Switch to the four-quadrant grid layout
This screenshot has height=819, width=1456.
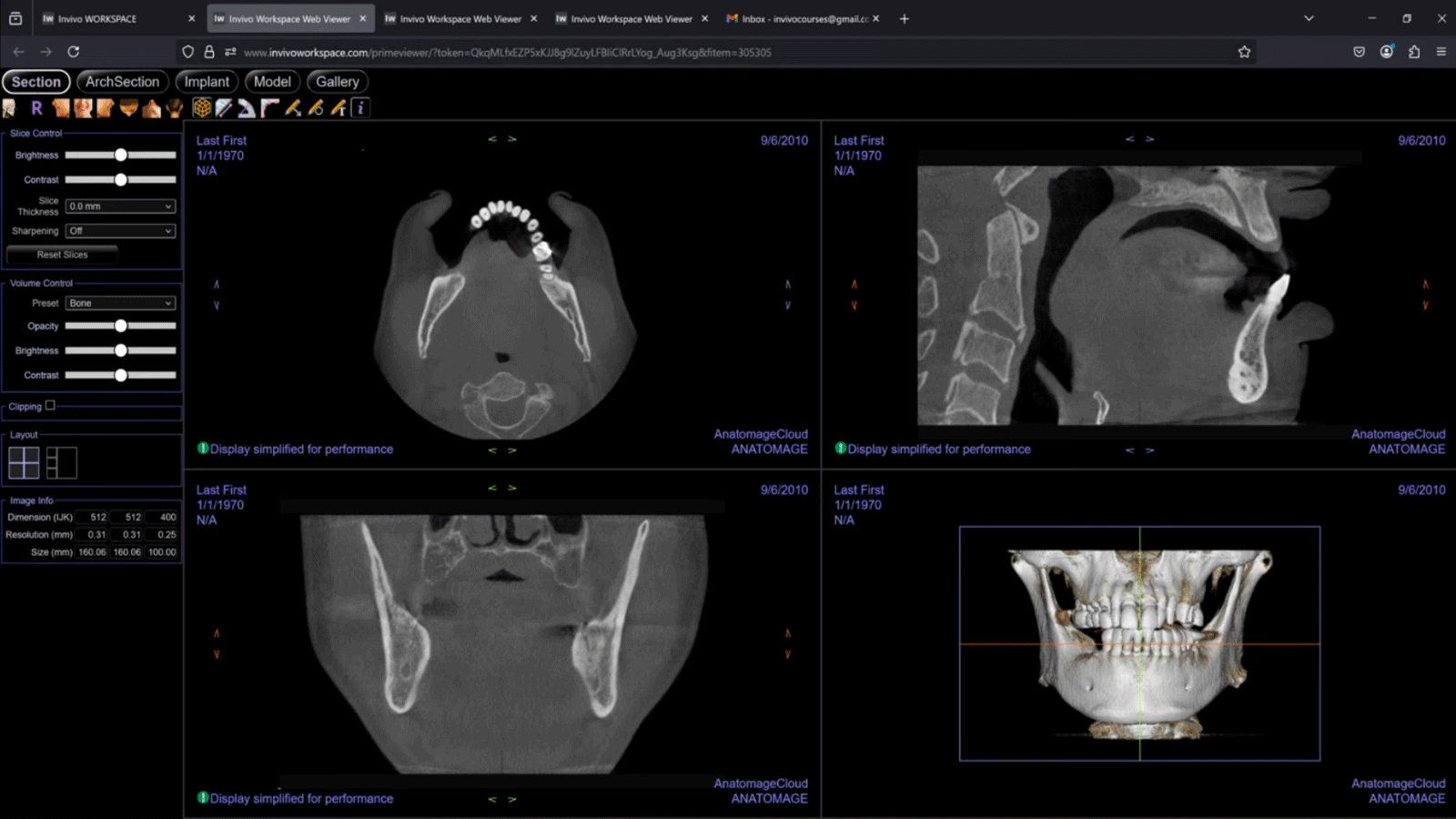[x=24, y=463]
